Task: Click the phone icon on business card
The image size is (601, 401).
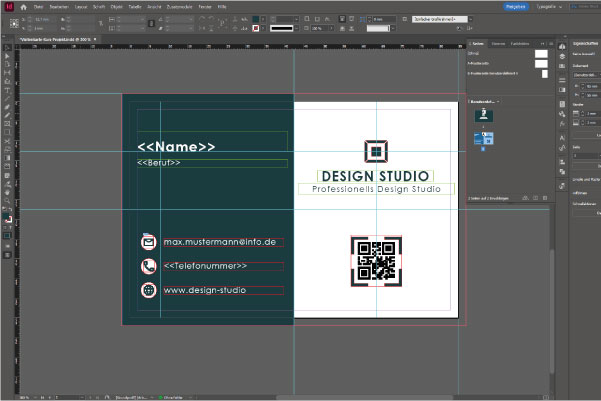Action: (x=148, y=266)
